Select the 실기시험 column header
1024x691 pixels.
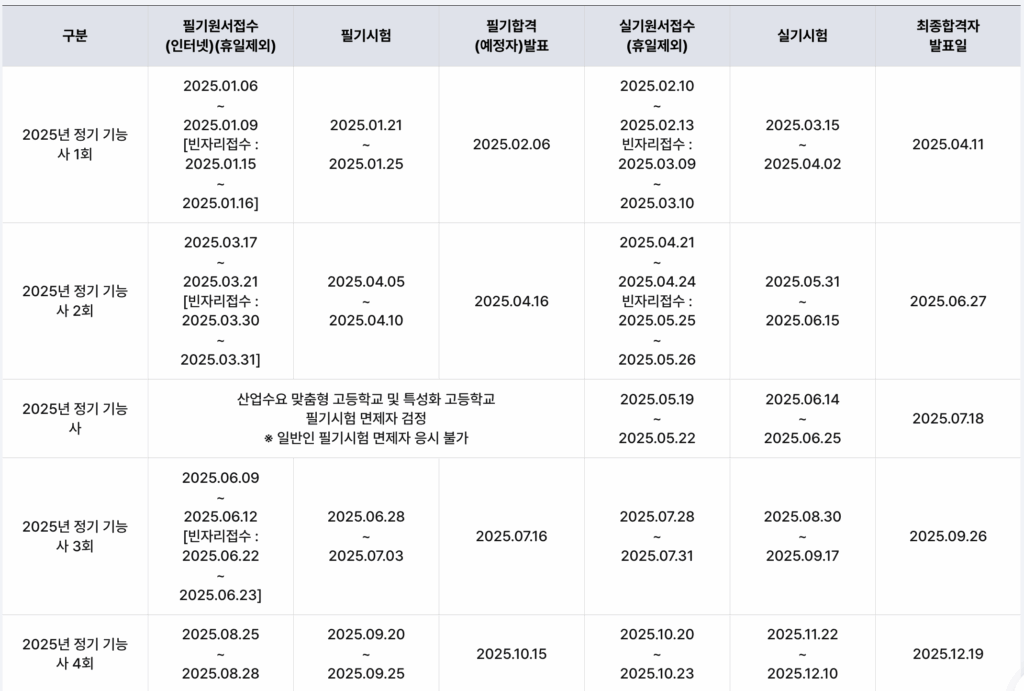(x=802, y=36)
